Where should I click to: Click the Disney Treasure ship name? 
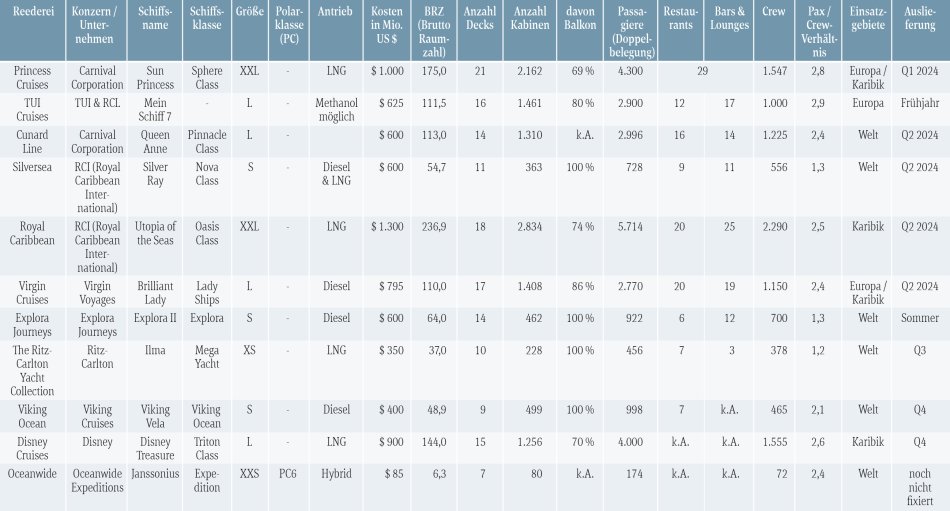[x=155, y=449]
